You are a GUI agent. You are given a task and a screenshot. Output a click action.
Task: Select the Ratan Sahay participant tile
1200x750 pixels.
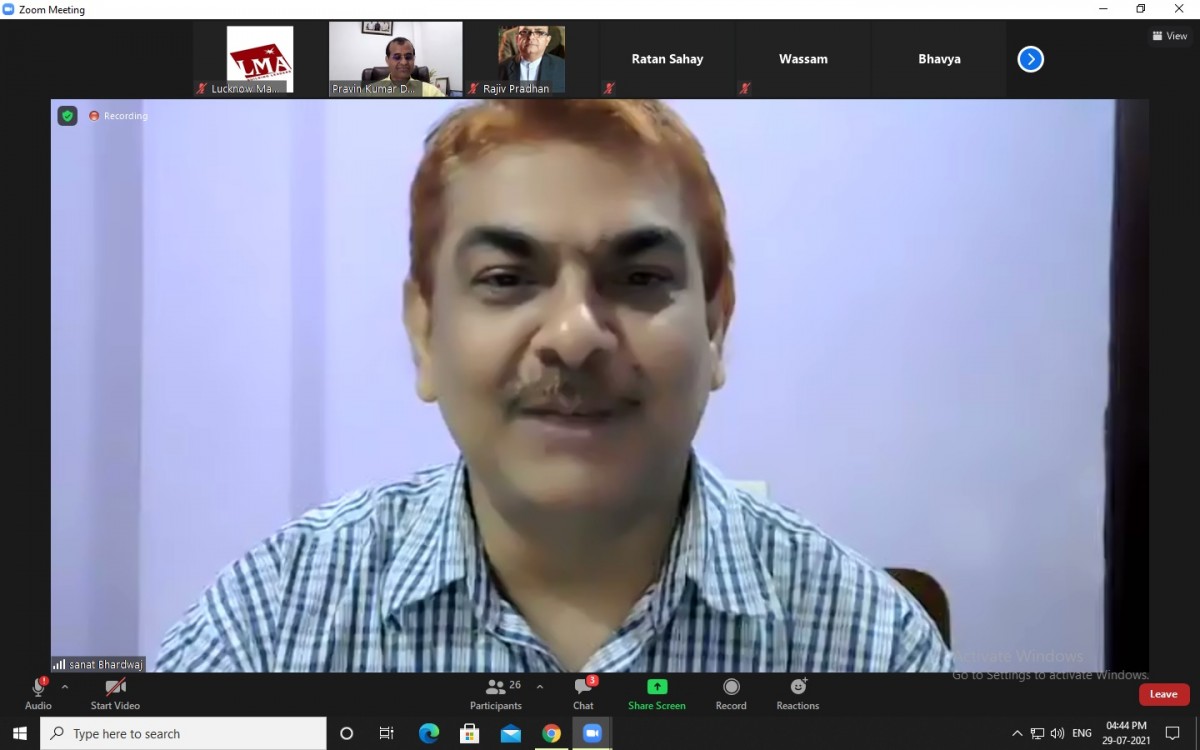pos(668,59)
